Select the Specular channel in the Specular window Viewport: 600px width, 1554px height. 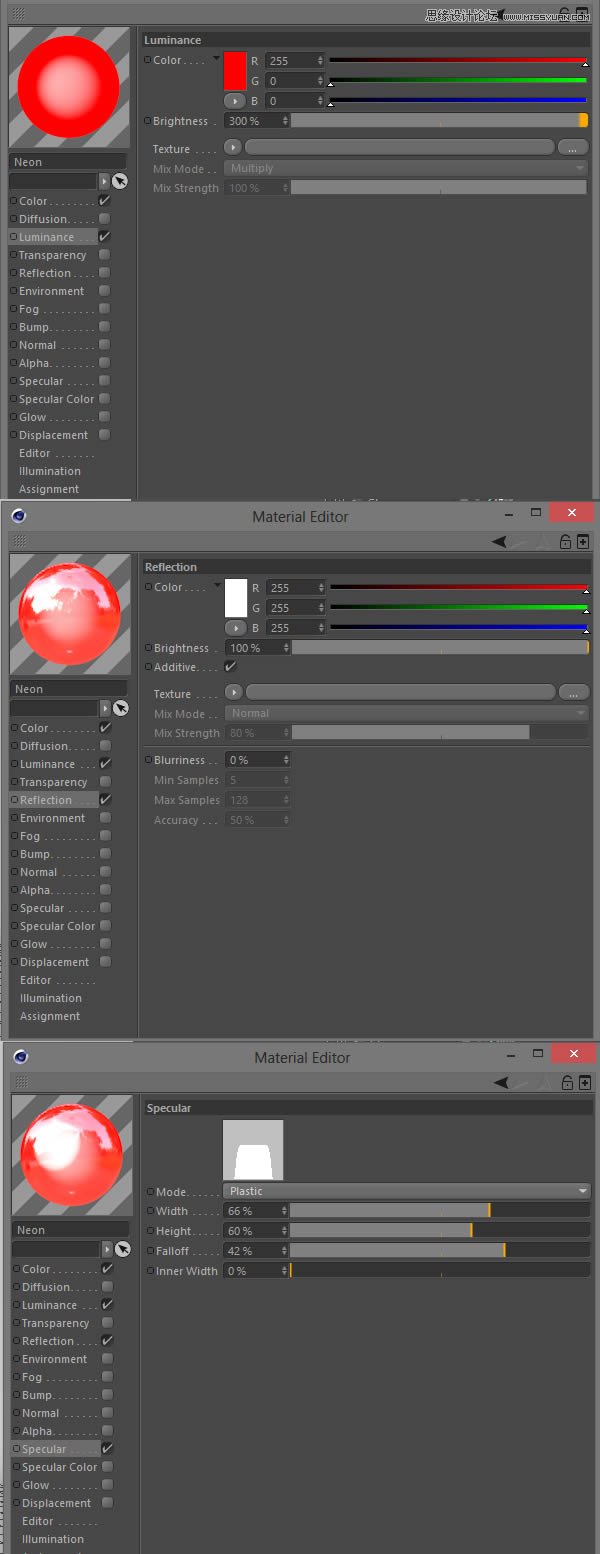click(44, 1449)
